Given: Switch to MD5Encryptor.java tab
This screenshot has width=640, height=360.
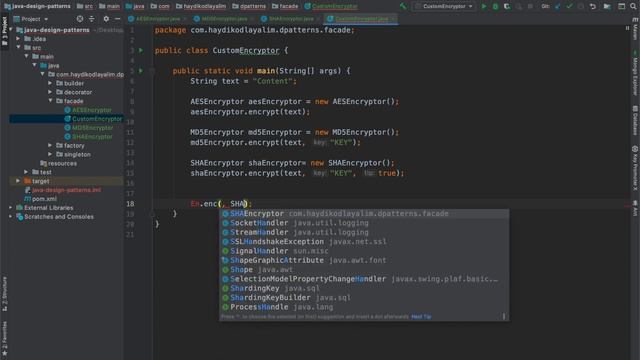Looking at the screenshot, I should (x=224, y=19).
